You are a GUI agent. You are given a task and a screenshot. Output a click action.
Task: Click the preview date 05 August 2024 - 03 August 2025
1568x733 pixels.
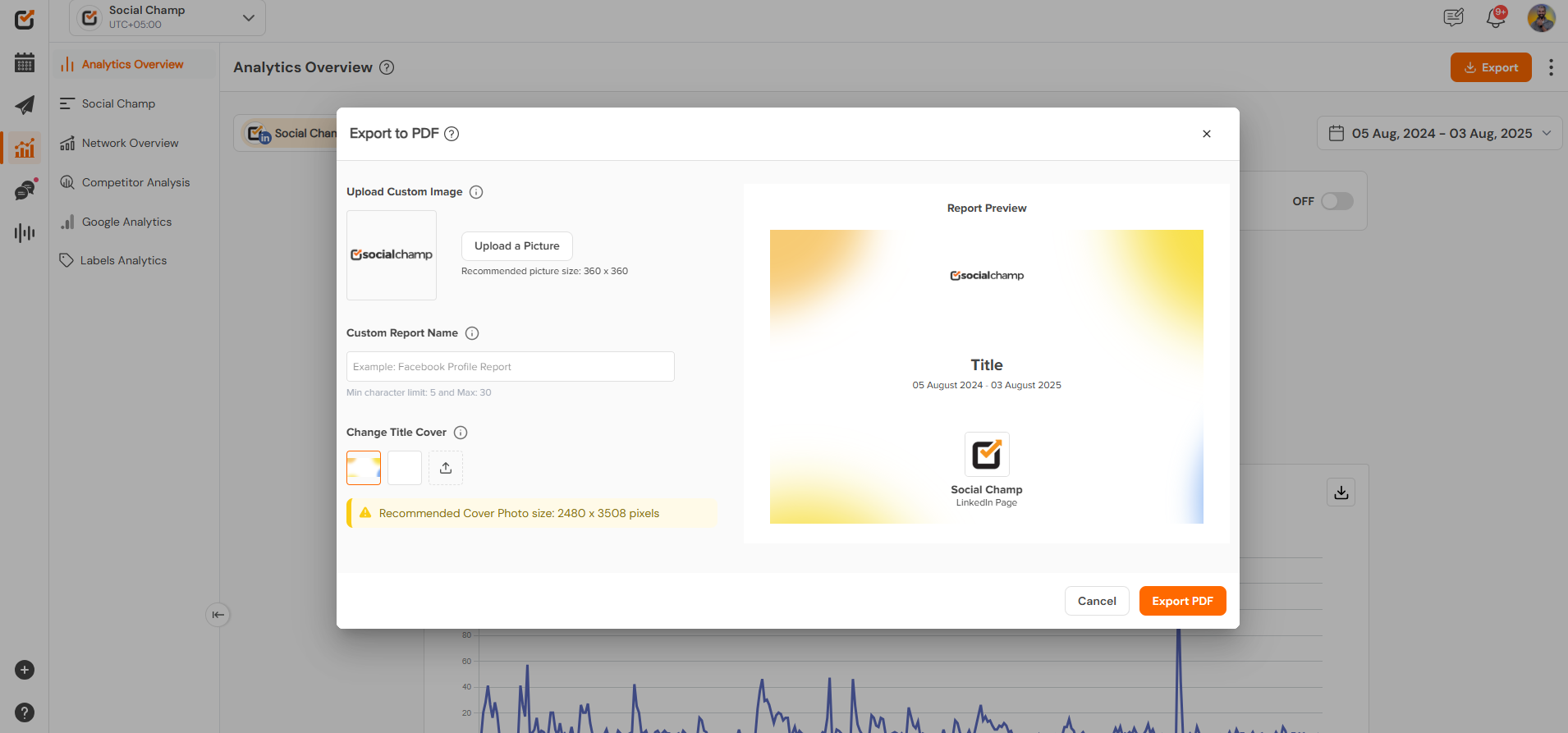(x=987, y=386)
